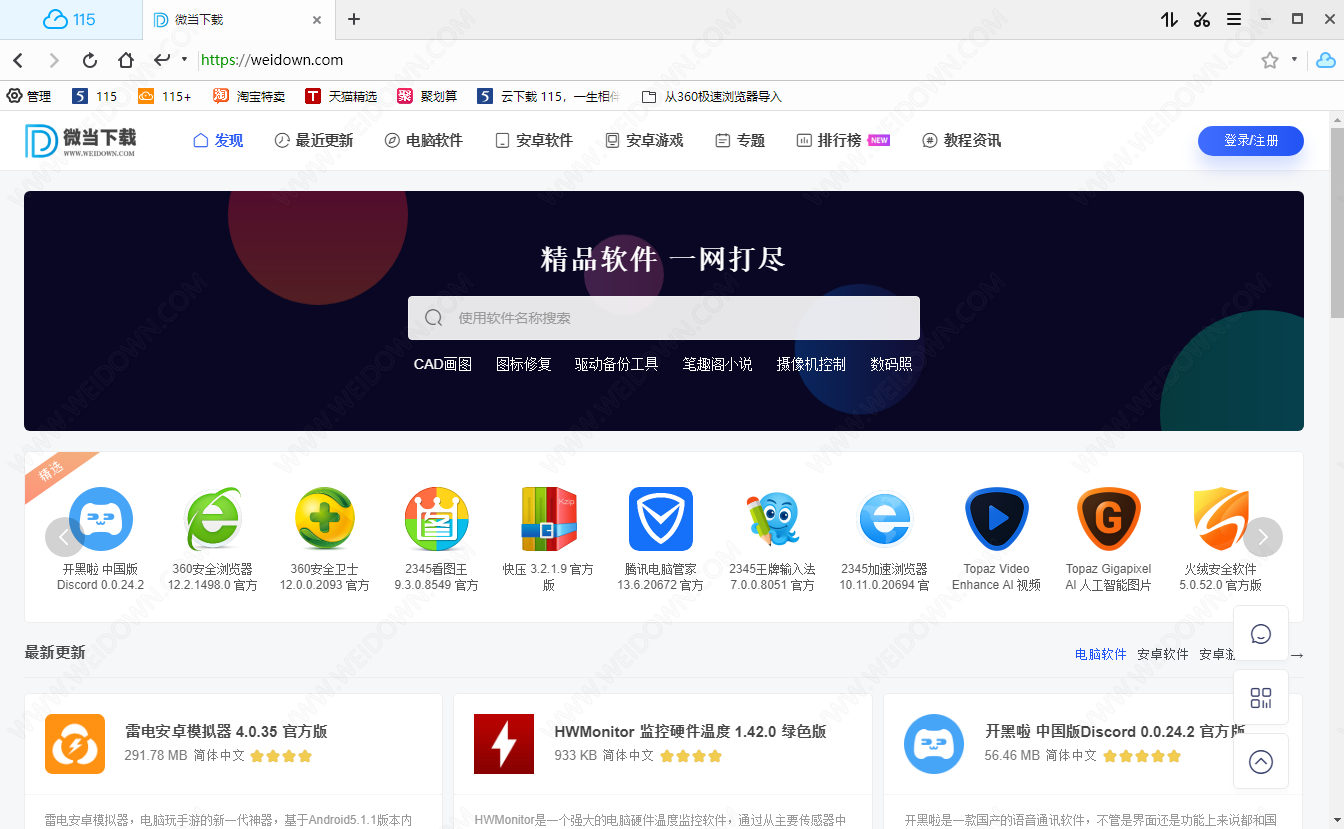This screenshot has height=829, width=1344.
Task: Open a new tab with plus button
Action: (x=354, y=19)
